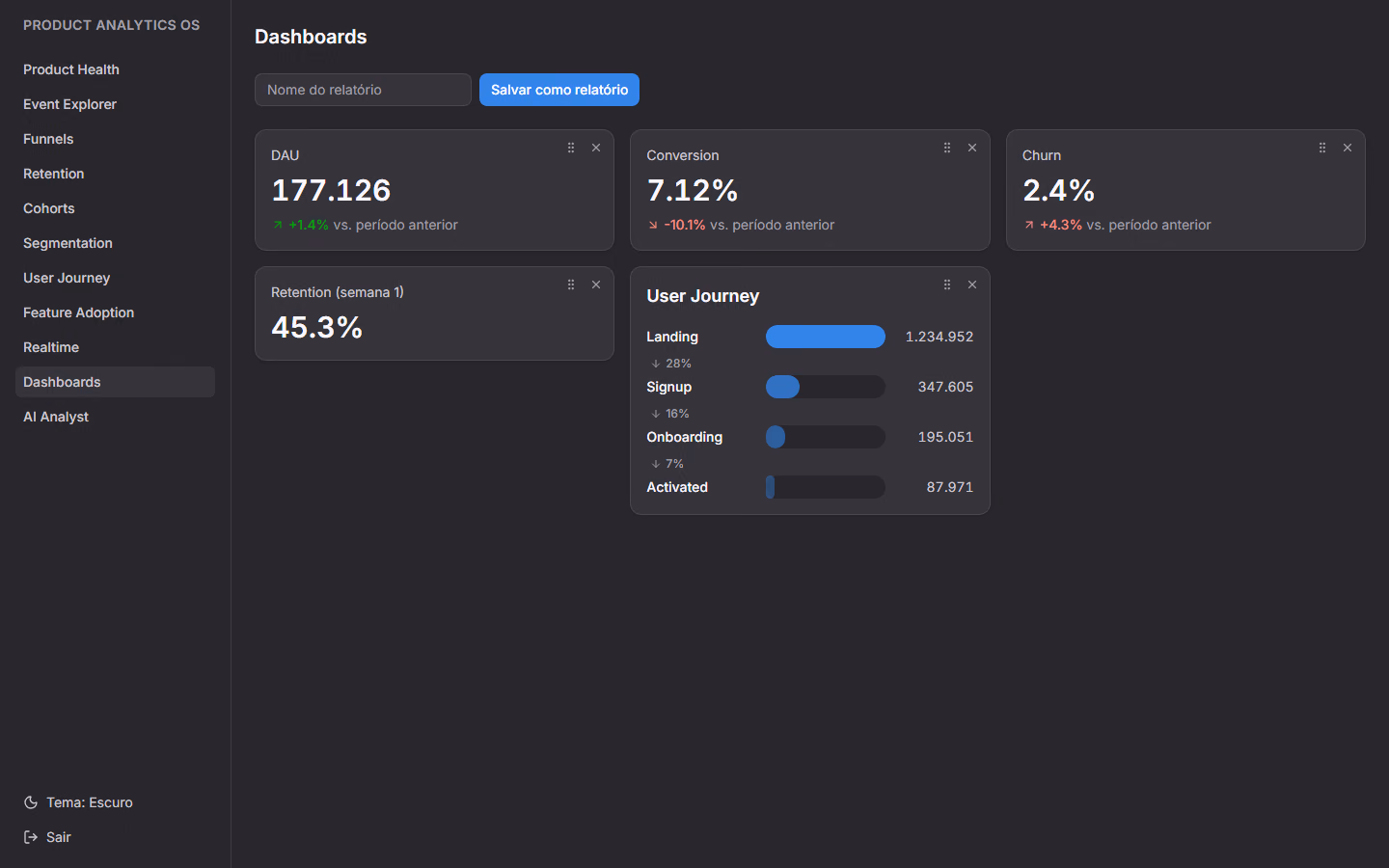This screenshot has height=868, width=1389.
Task: Click the DAU value 177.126
Action: point(331,190)
